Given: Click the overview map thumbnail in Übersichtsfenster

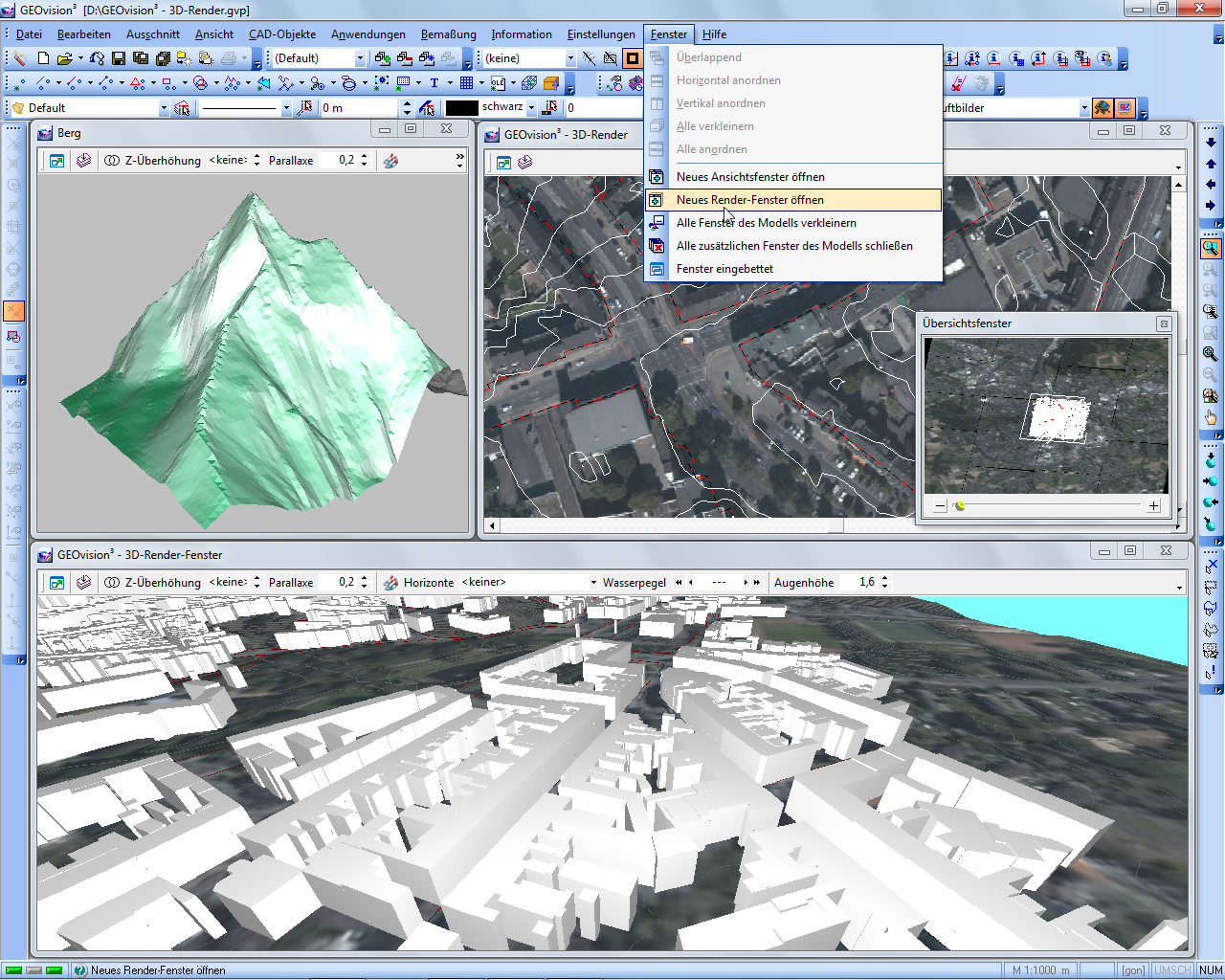Looking at the screenshot, I should point(1046,415).
